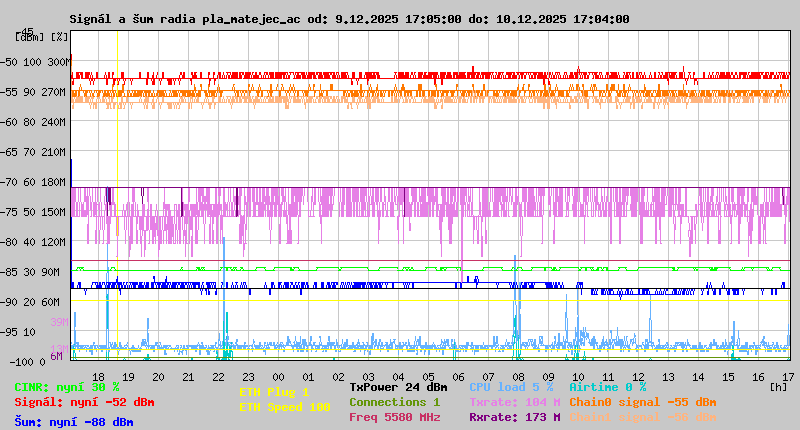Click the 'Chain1 signal -56 dBm' legend entry

(643, 417)
